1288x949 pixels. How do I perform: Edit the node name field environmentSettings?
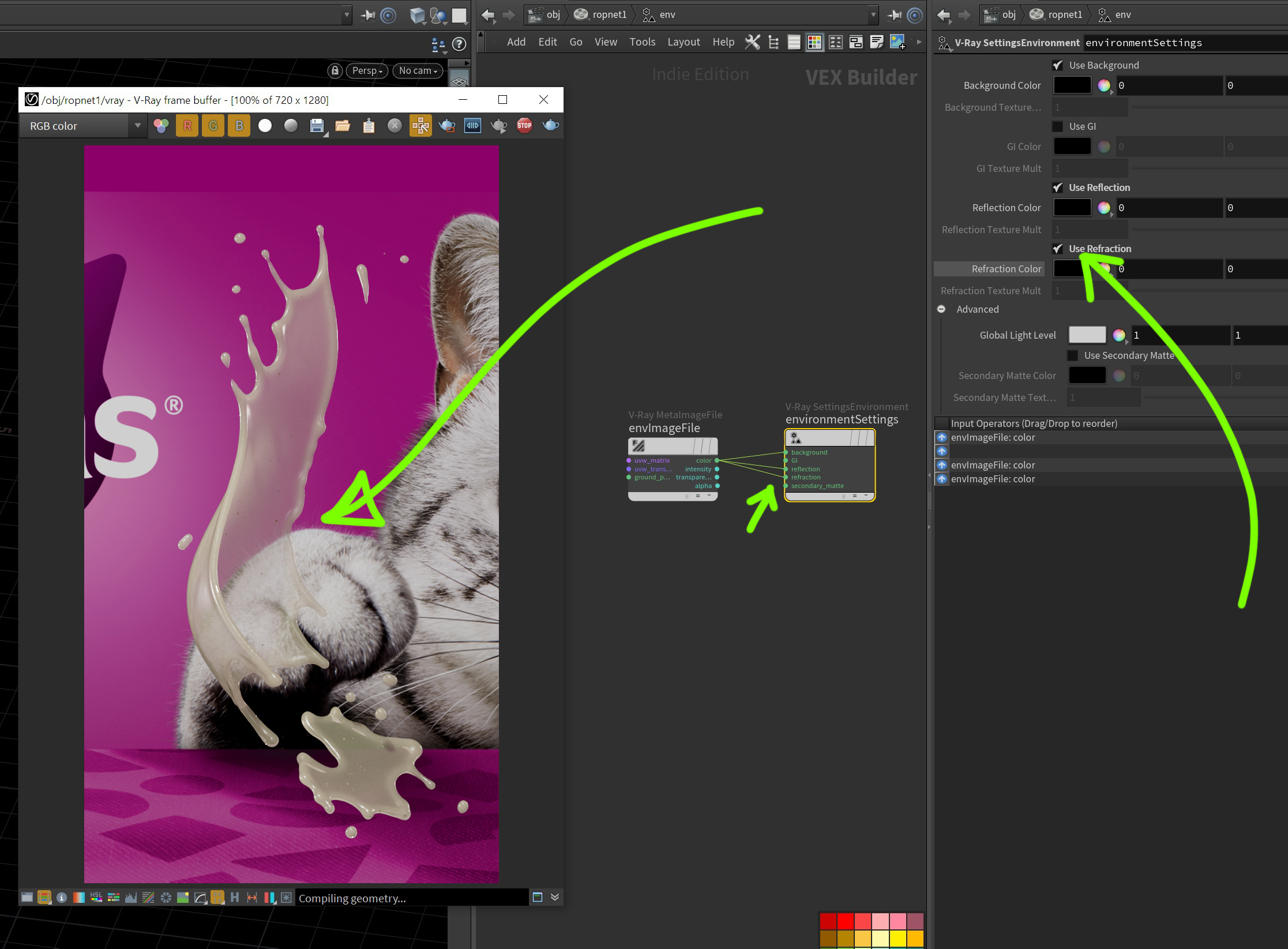(1185, 43)
